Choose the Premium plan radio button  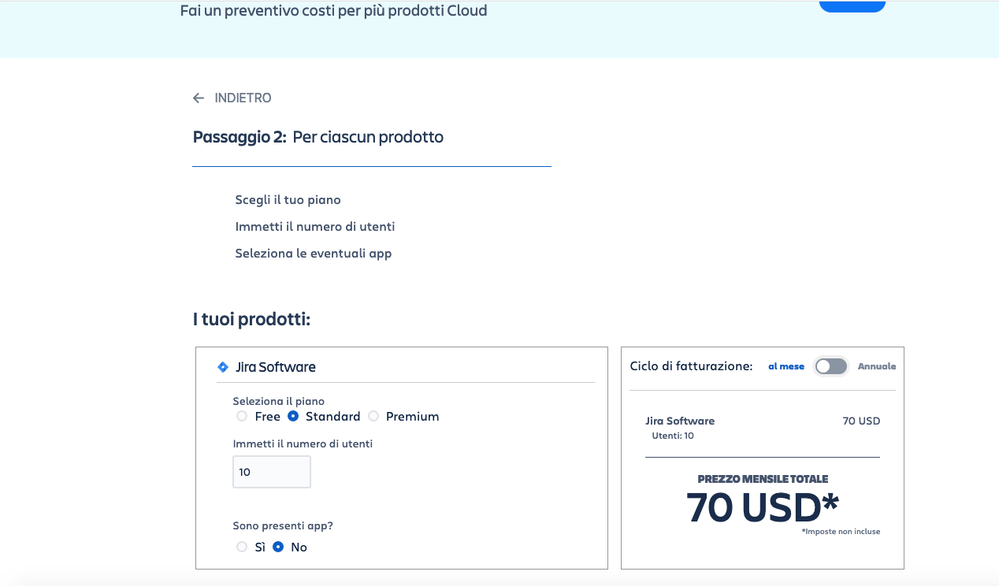pyautogui.click(x=373, y=417)
